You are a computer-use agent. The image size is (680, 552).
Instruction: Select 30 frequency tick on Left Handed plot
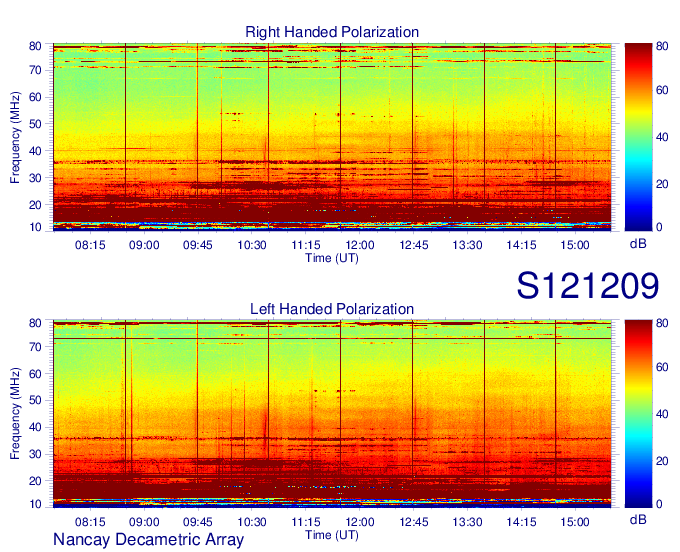point(35,454)
